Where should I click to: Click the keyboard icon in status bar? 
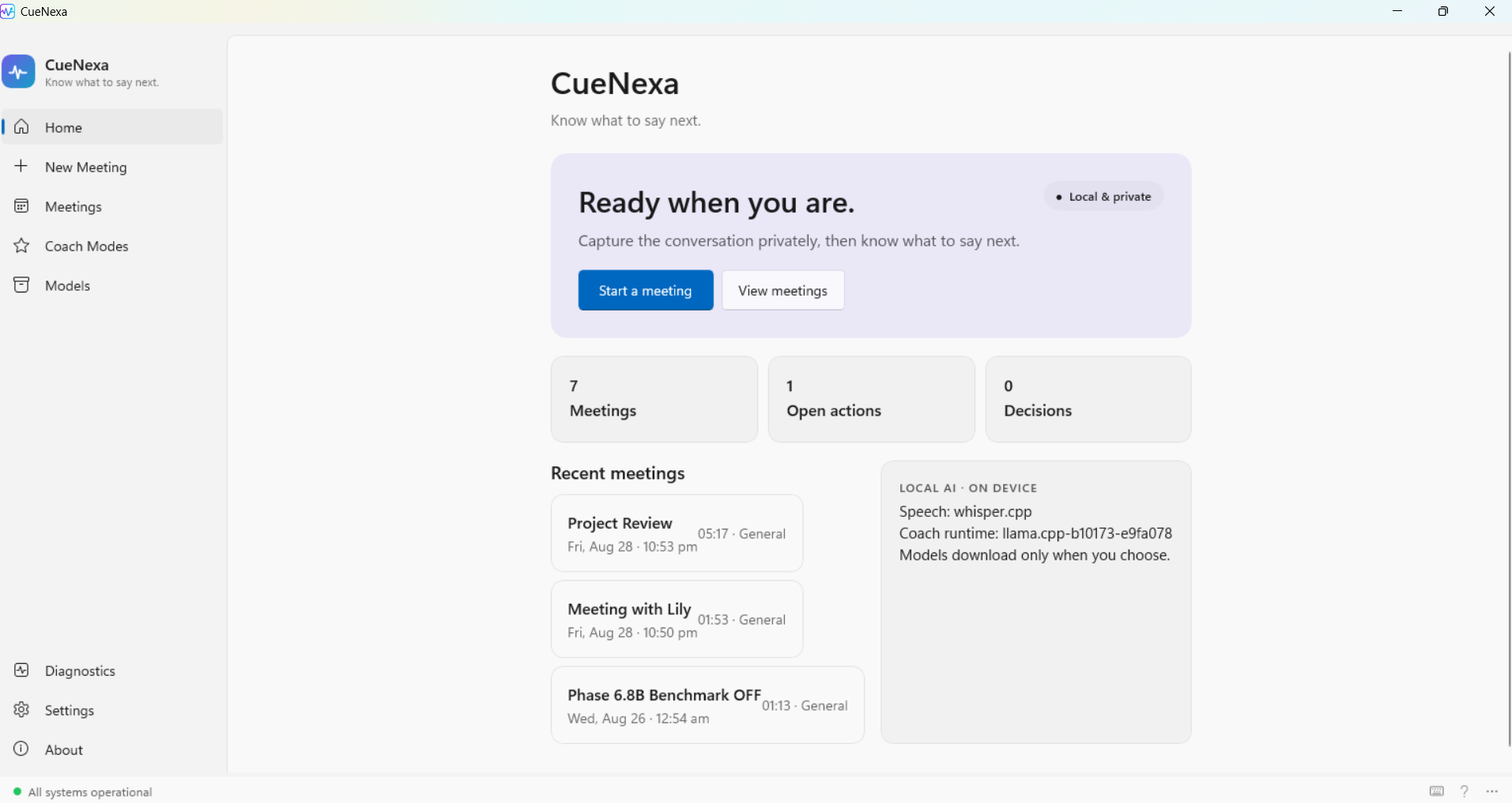point(1437,791)
